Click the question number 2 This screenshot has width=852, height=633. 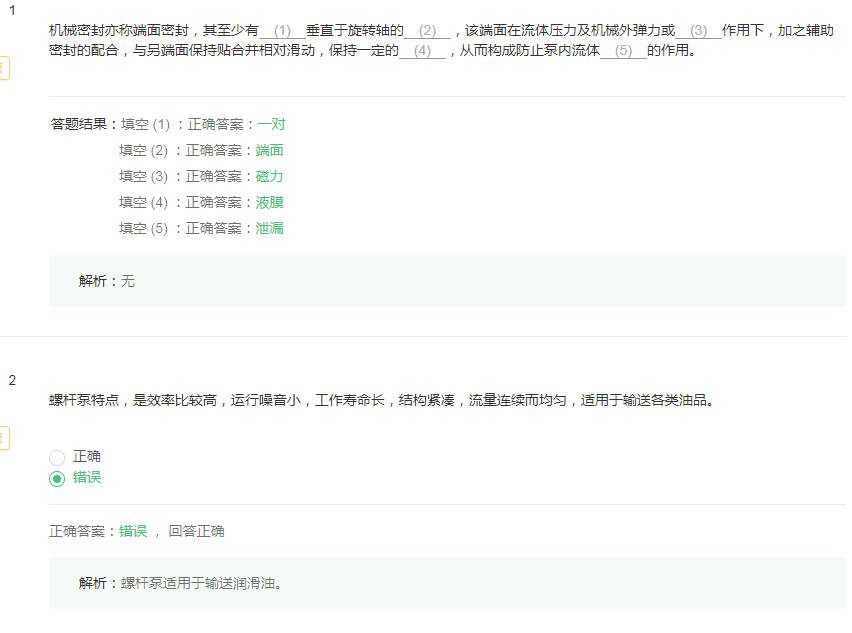12,380
